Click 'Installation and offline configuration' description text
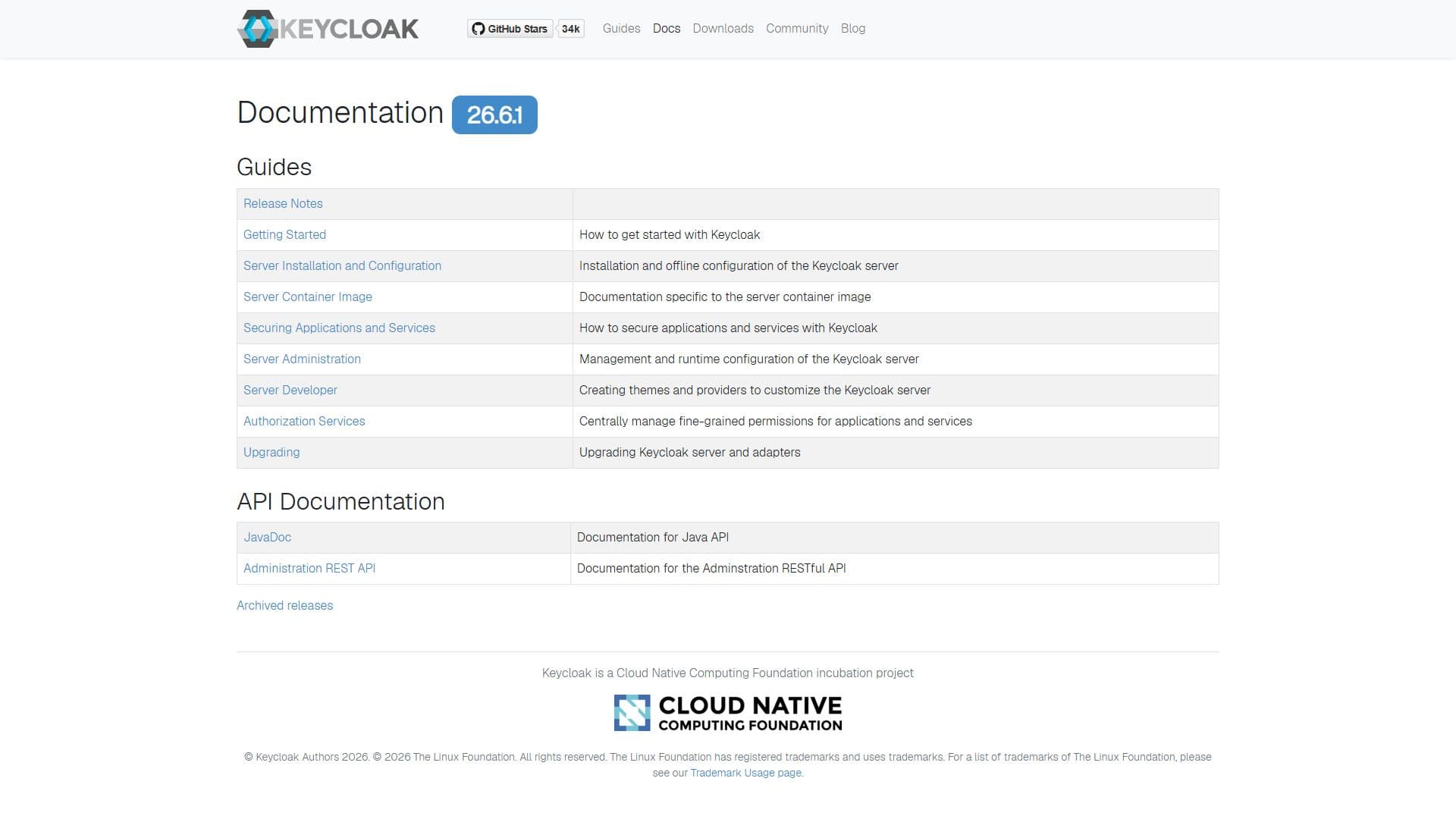The image size is (1456, 819). [x=739, y=265]
